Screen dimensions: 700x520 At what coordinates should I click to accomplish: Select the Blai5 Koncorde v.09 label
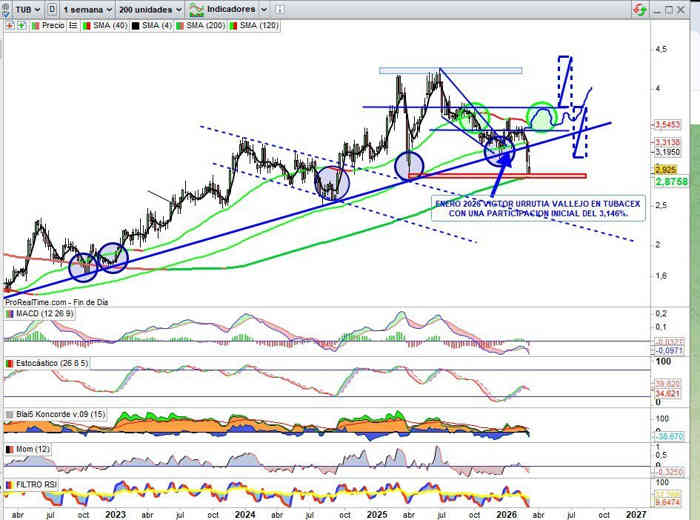pyautogui.click(x=55, y=412)
